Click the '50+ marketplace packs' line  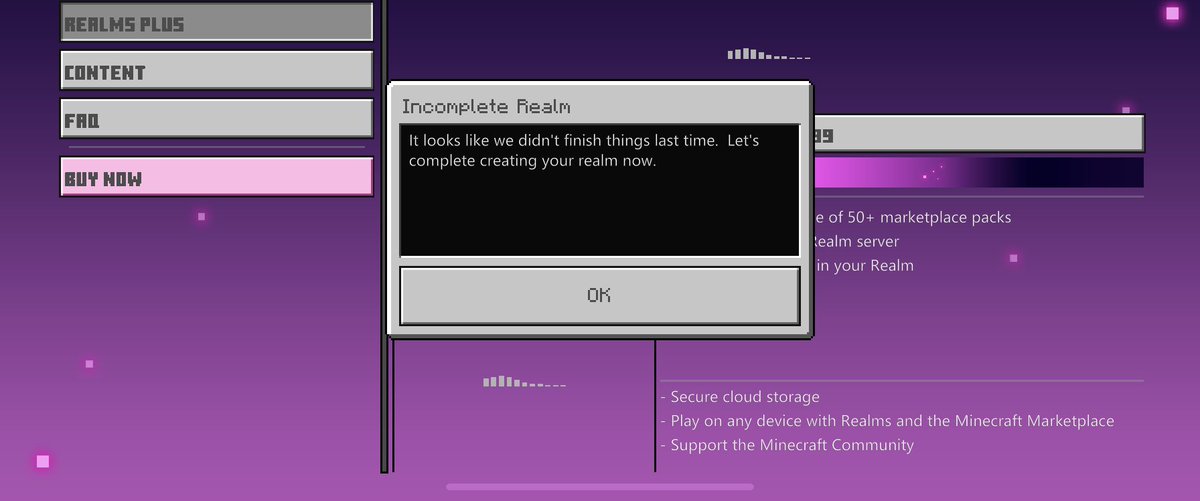coord(913,217)
